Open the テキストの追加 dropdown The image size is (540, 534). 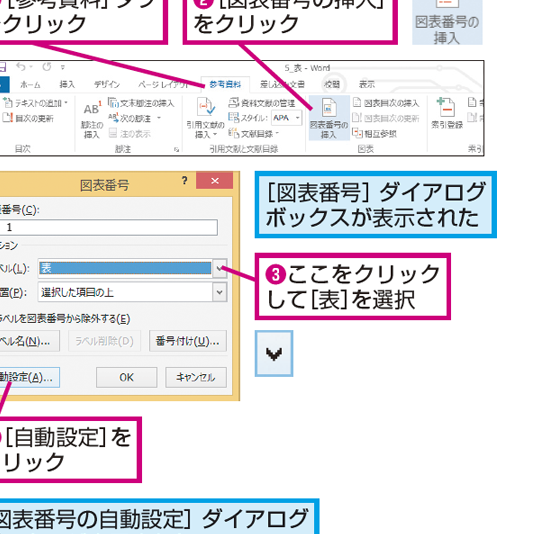[35, 103]
